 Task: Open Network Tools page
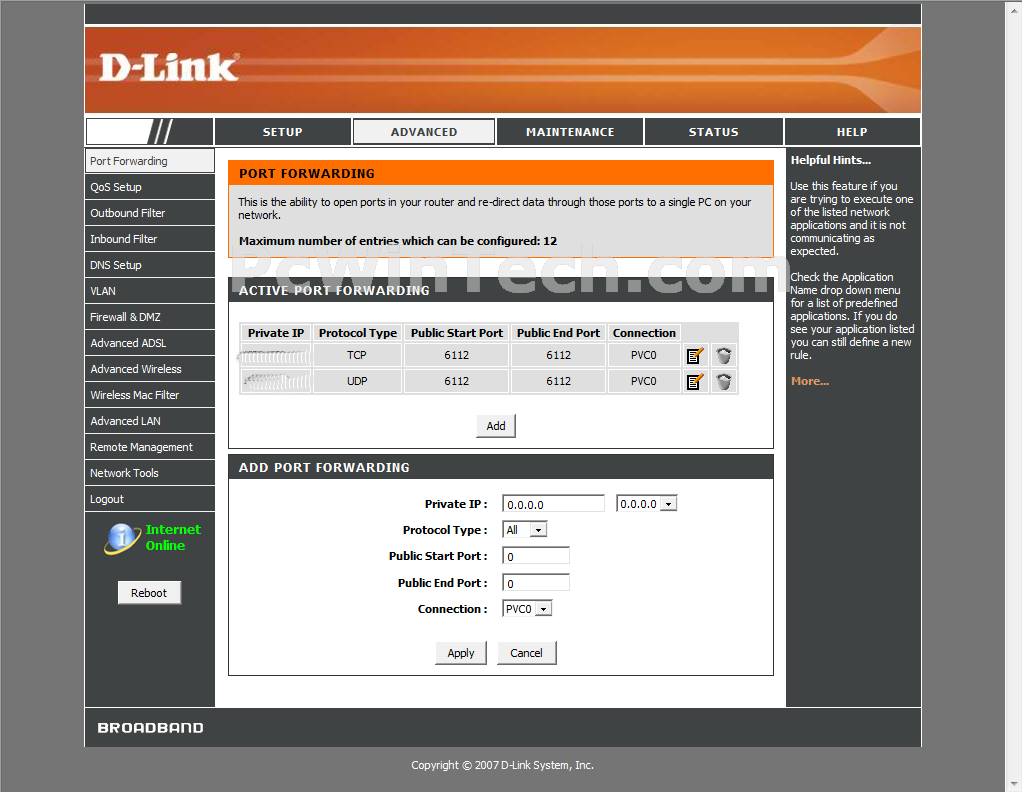click(149, 473)
